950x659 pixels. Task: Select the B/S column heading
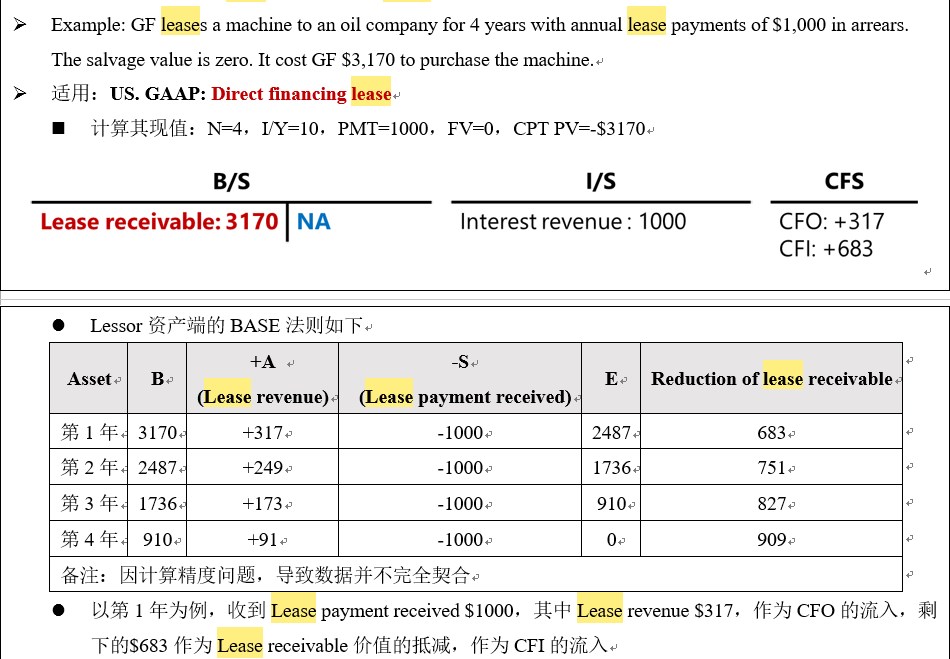tap(231, 181)
